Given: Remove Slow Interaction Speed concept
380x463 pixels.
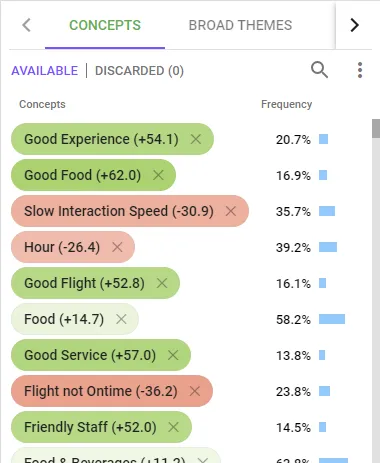Looking at the screenshot, I should point(231,211).
